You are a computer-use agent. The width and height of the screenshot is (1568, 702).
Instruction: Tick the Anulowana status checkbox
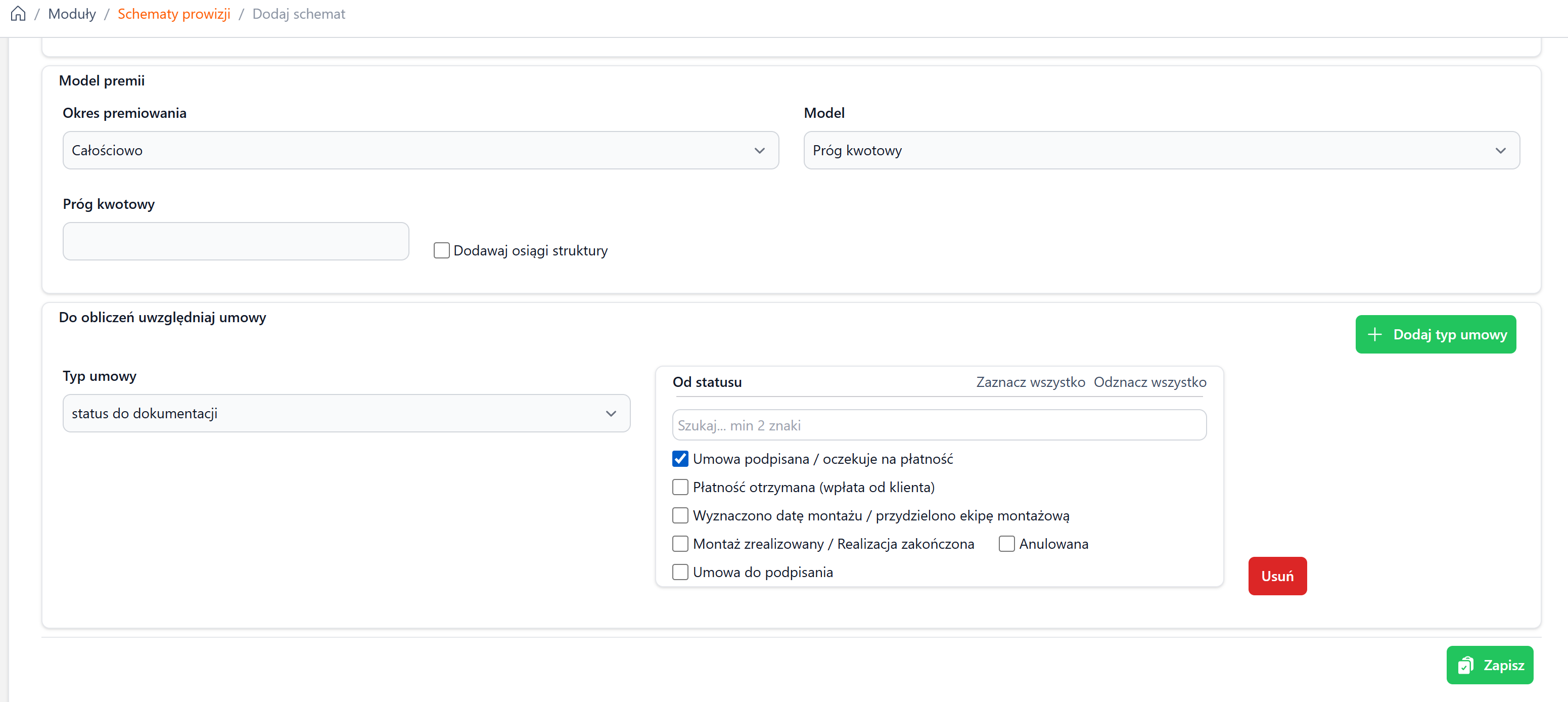tap(1006, 544)
